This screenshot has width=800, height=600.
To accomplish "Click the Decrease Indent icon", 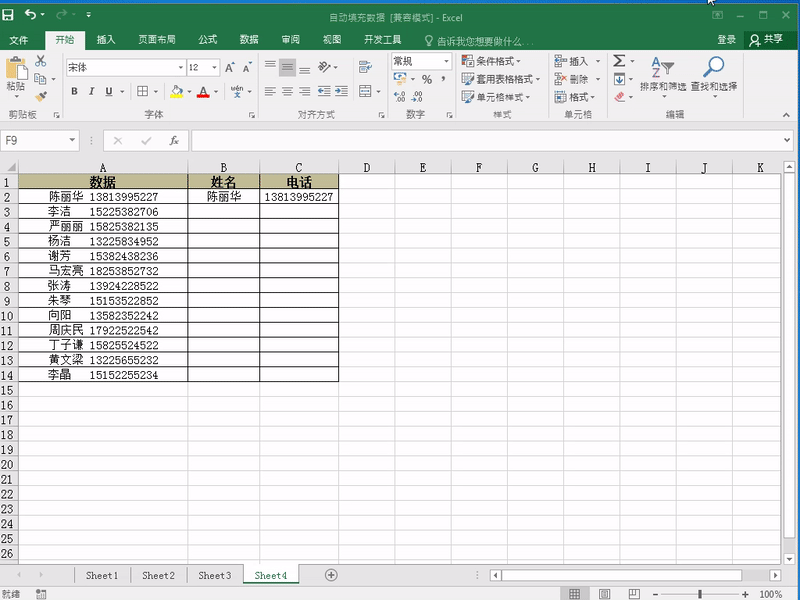I will pyautogui.click(x=324, y=91).
